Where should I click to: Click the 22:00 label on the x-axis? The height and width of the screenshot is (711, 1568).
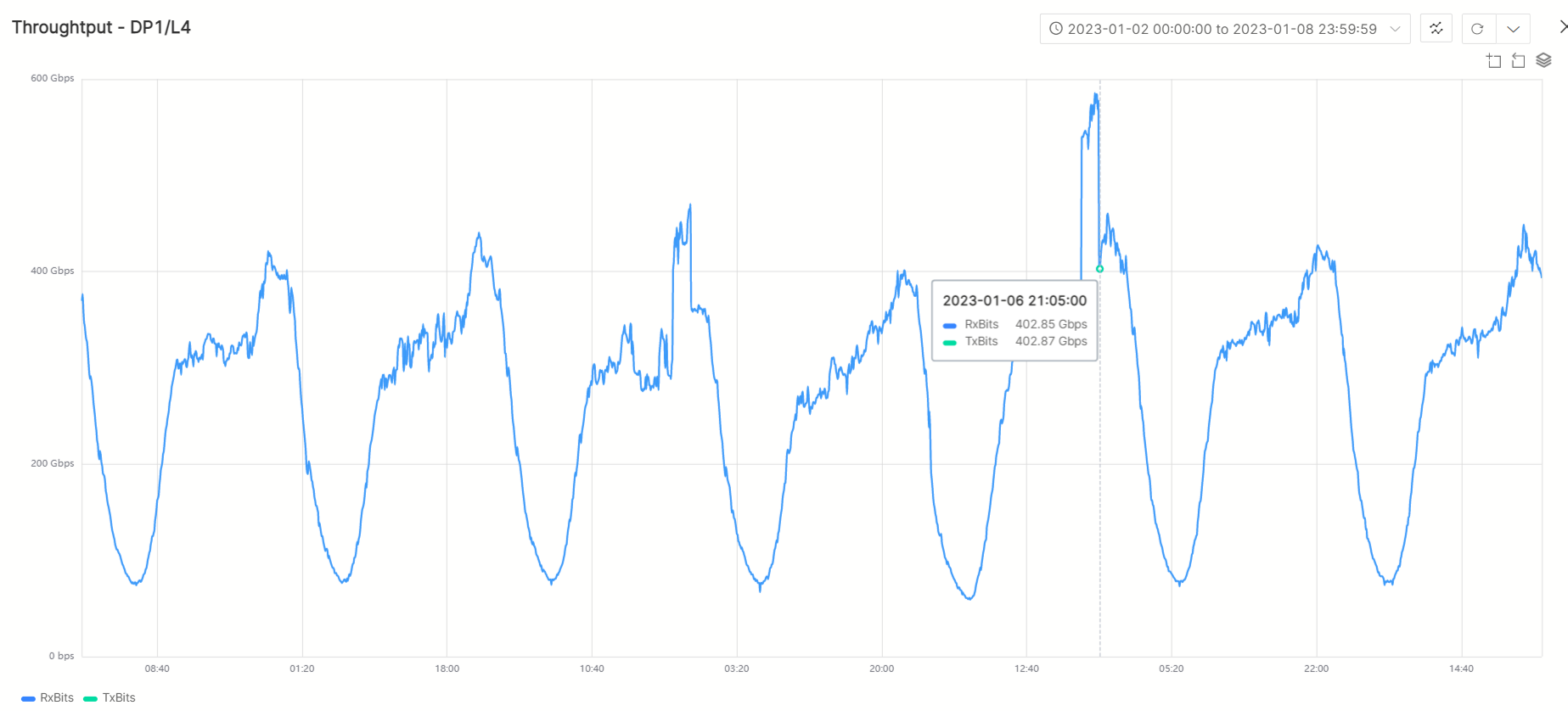1316,669
